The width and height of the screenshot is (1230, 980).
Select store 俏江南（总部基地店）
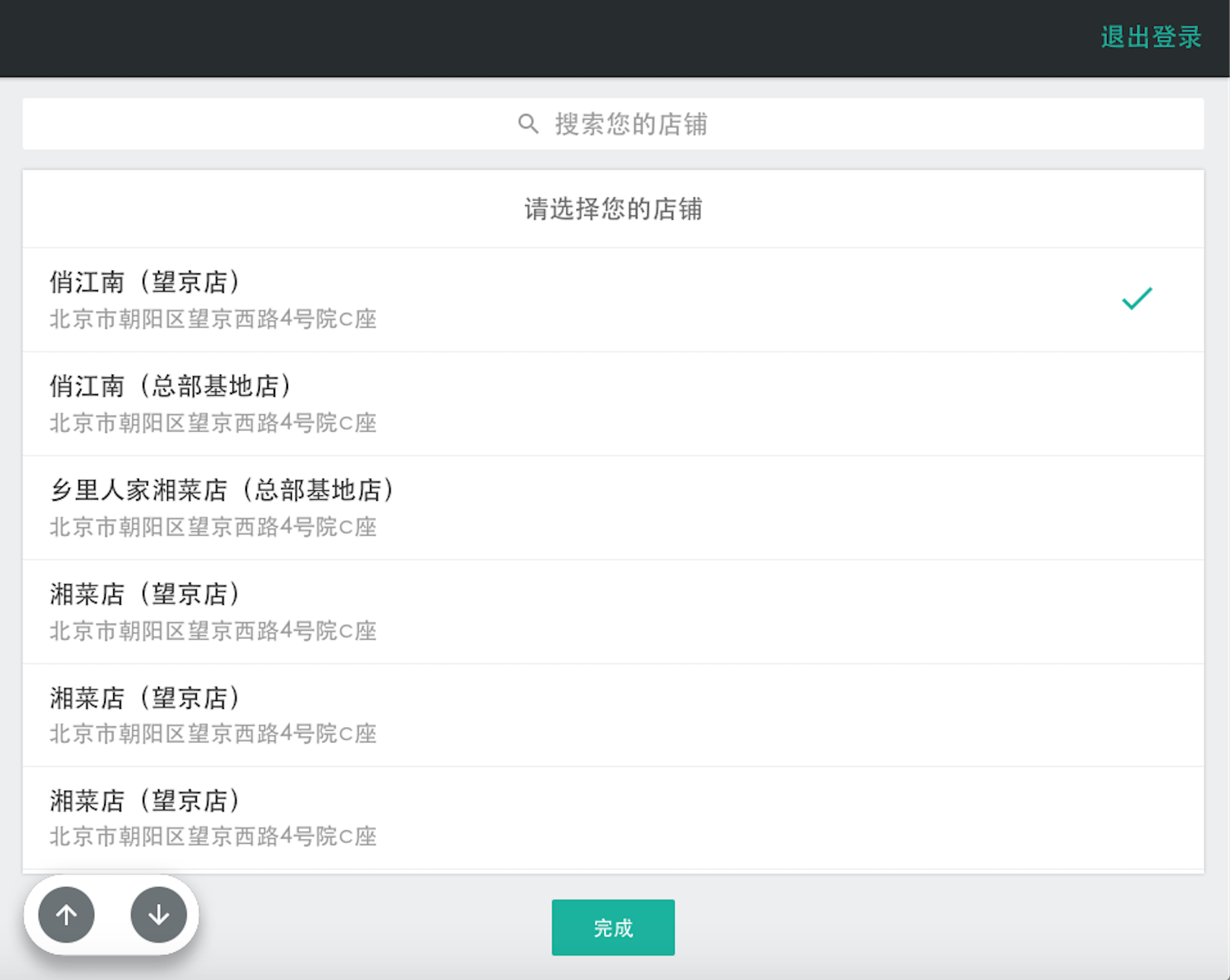point(613,403)
